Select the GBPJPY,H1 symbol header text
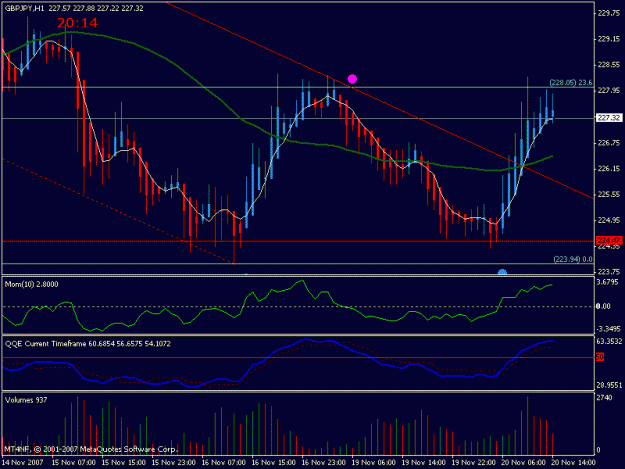 24,8
